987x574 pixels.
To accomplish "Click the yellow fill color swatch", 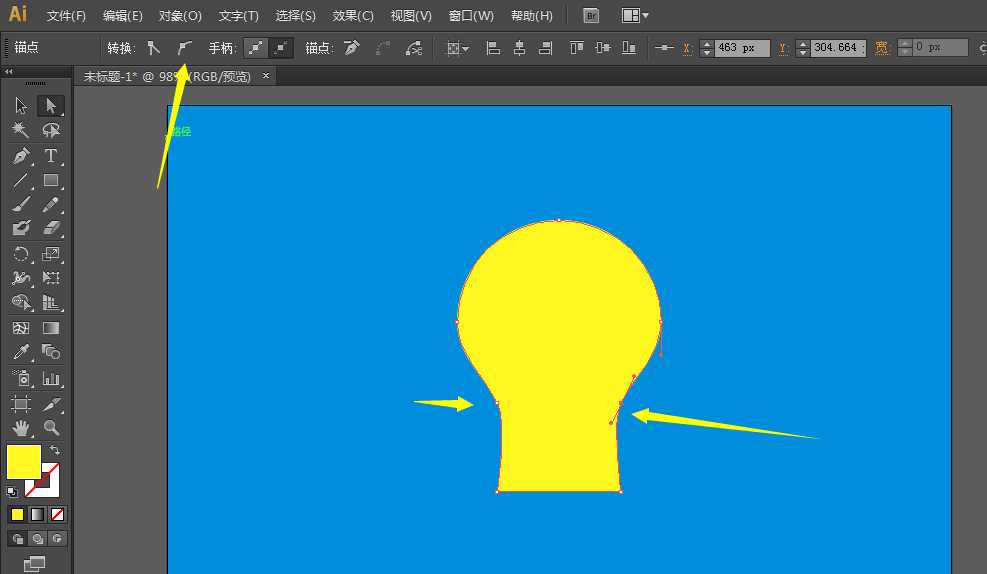I will pos(23,461).
